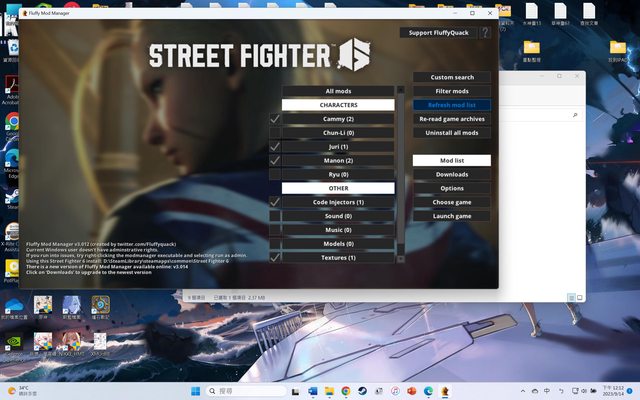Show the weather widget on the taskbar

point(20,390)
